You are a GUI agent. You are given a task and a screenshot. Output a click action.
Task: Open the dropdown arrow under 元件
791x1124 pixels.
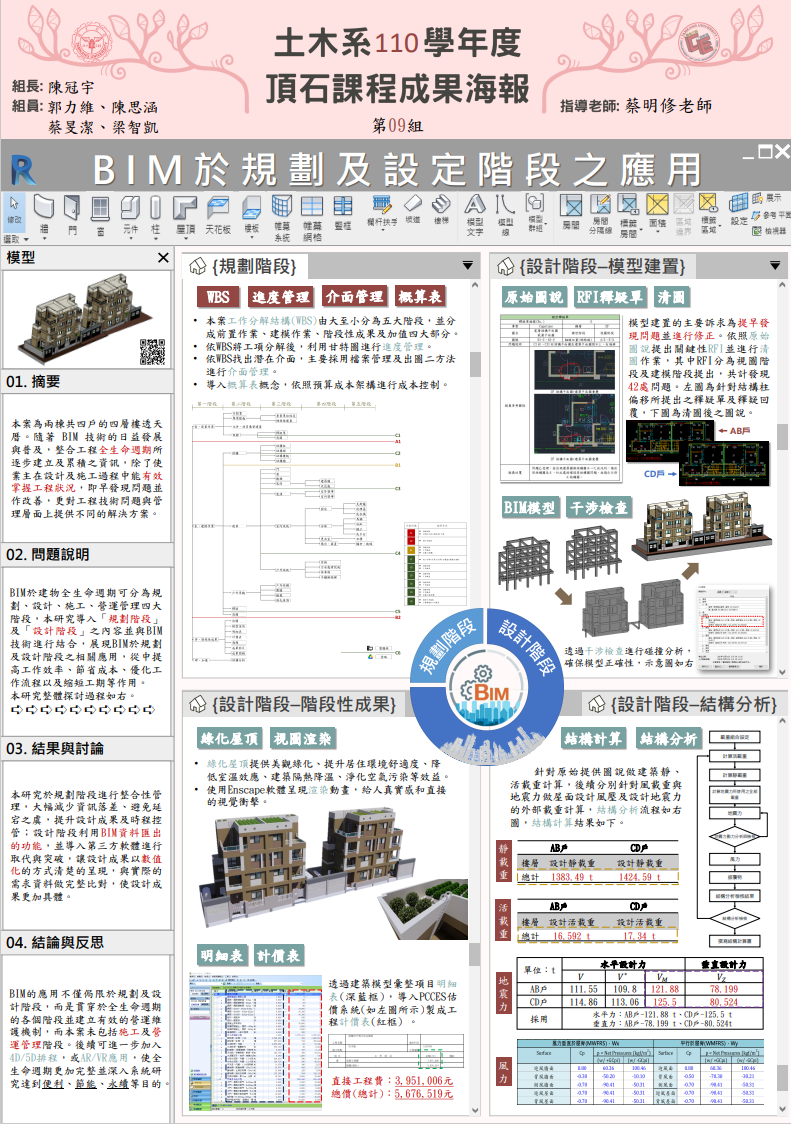(130, 239)
